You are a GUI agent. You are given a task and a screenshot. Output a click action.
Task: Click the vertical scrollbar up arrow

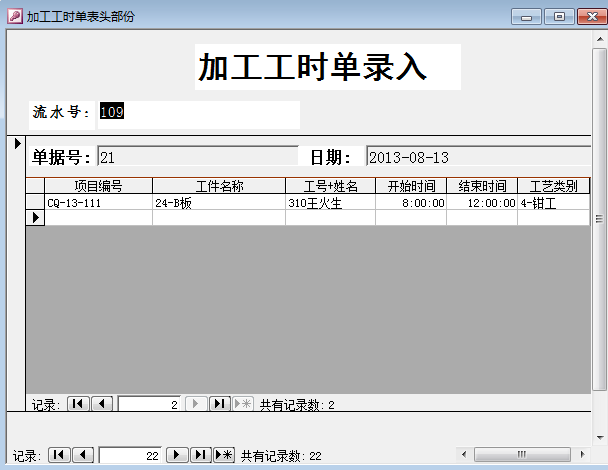pos(600,39)
